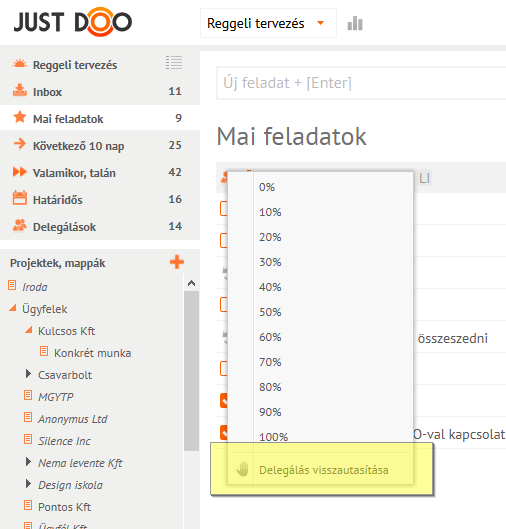
Task: Open the Inbox list
Action: 47,92
